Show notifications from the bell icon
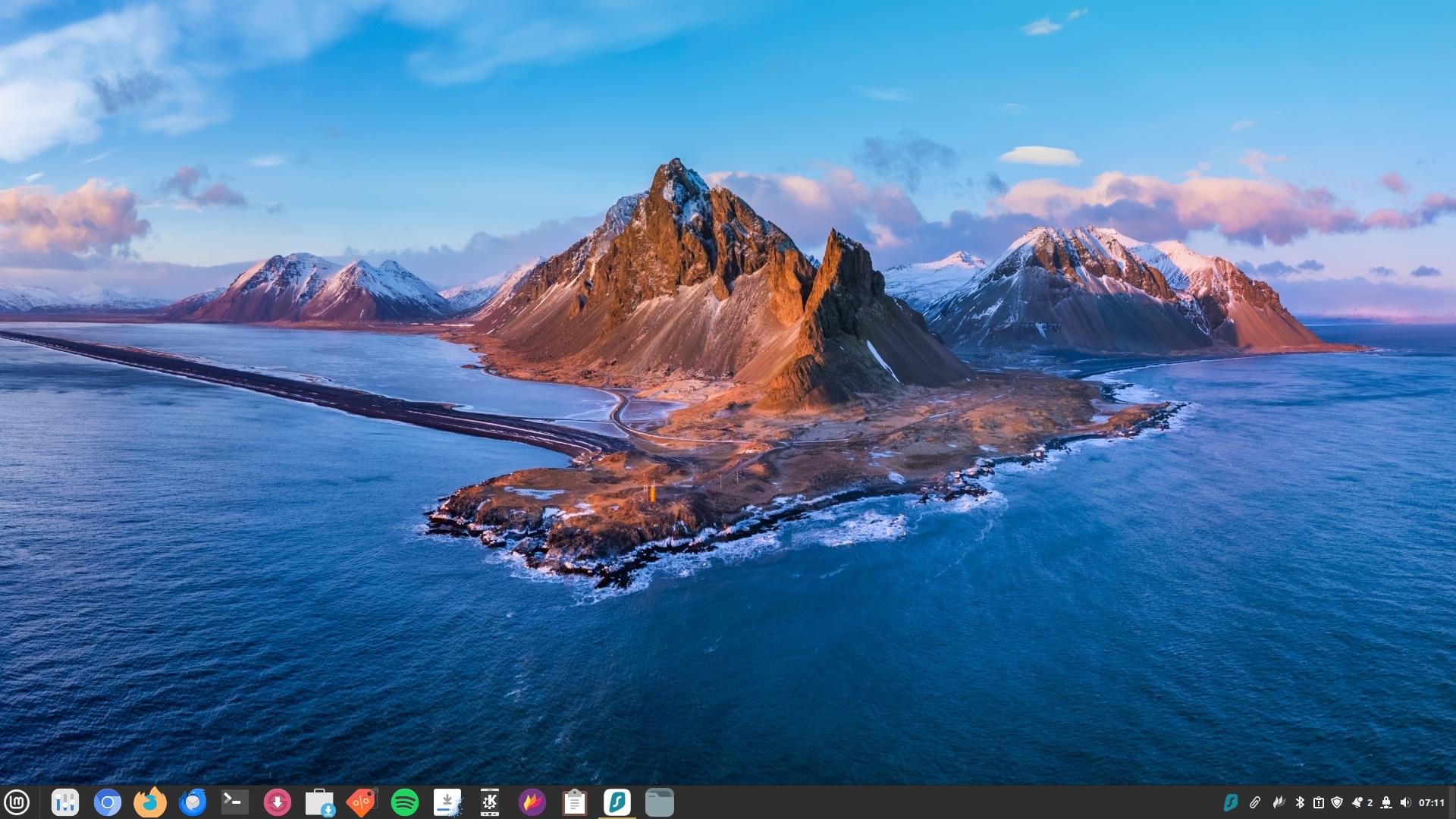 (1357, 802)
